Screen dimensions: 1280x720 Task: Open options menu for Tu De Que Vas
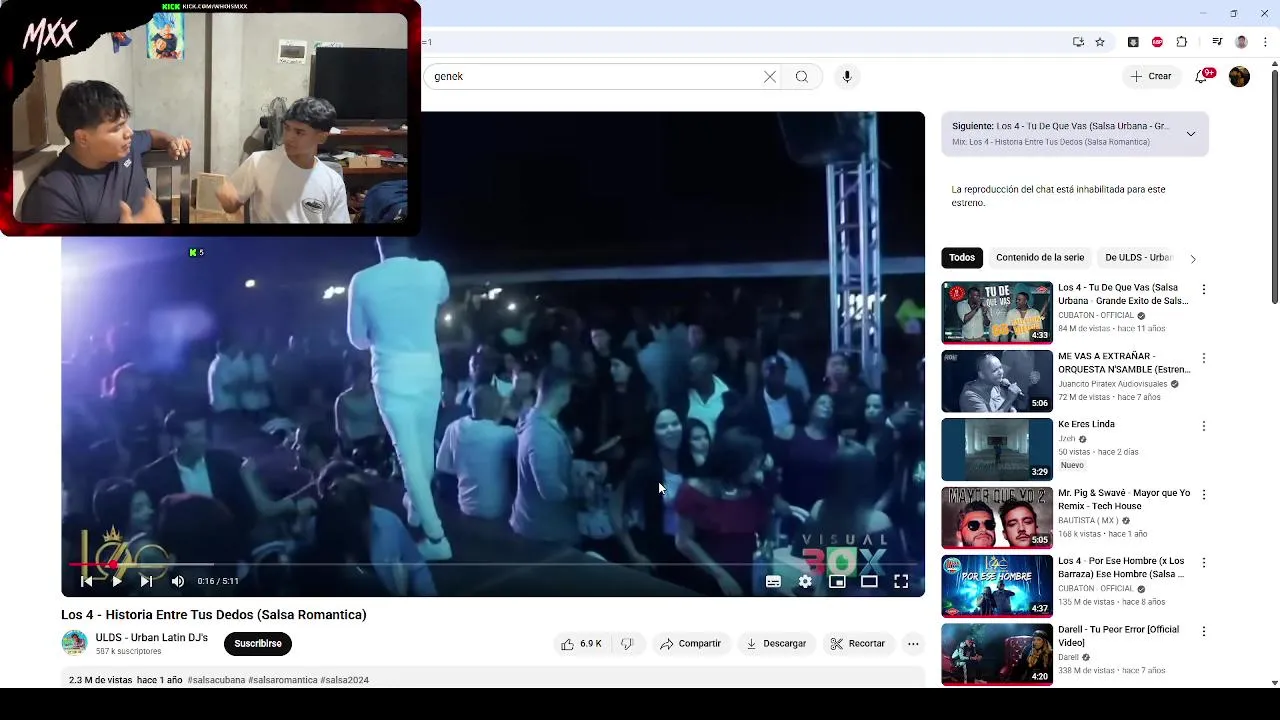click(1203, 290)
